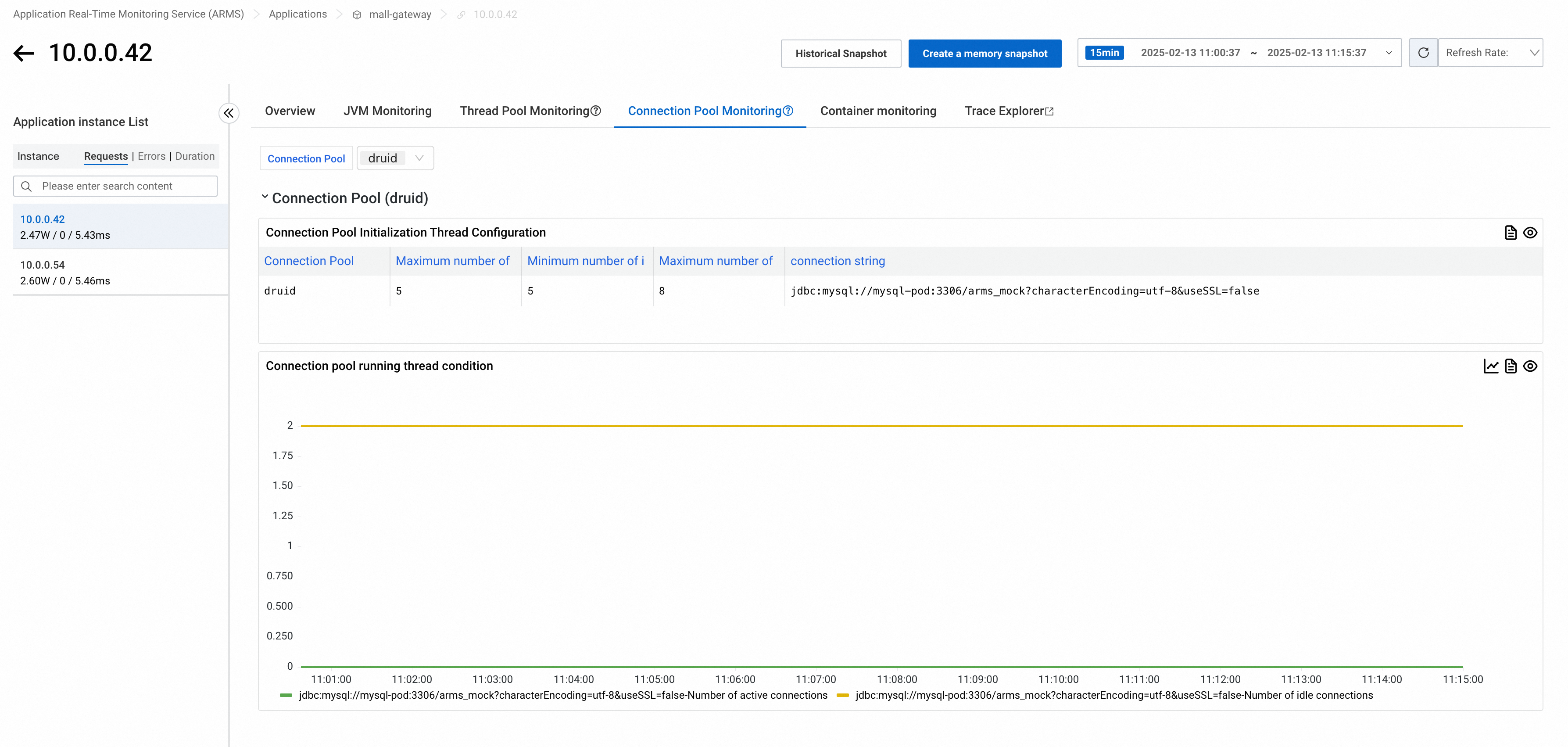
Task: Click the refresh icon beside the time range
Action: tap(1423, 53)
